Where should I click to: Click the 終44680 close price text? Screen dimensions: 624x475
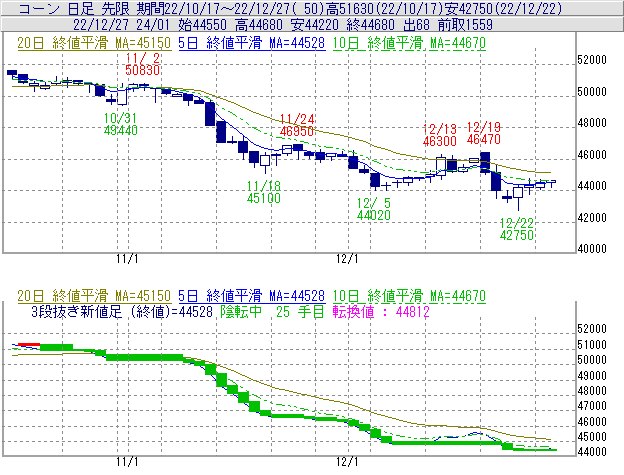[371, 25]
